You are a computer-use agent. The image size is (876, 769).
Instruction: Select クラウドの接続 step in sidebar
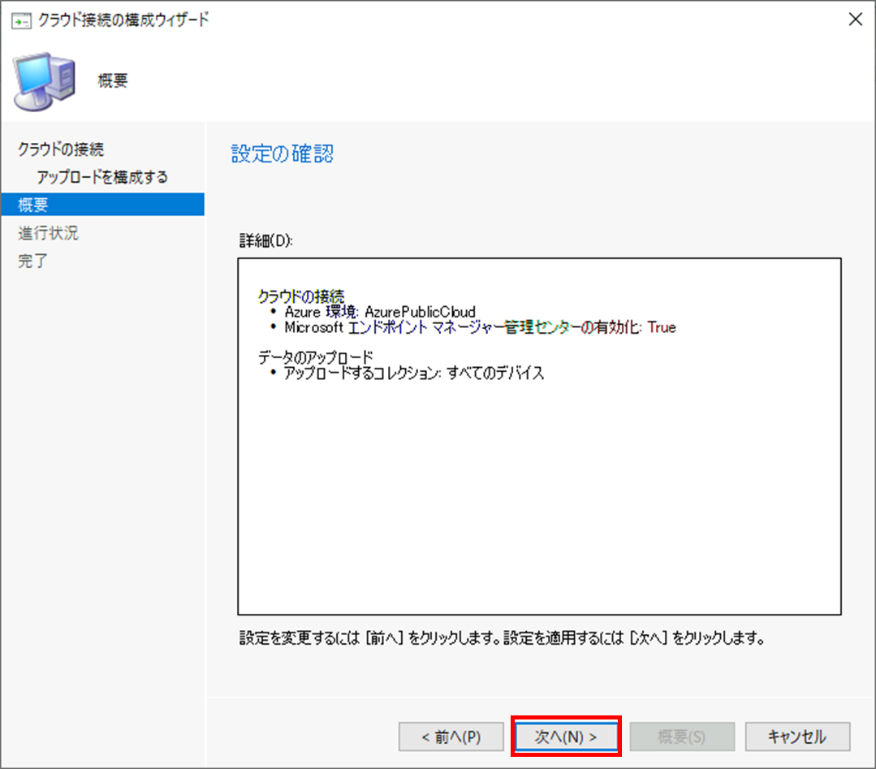(x=61, y=149)
